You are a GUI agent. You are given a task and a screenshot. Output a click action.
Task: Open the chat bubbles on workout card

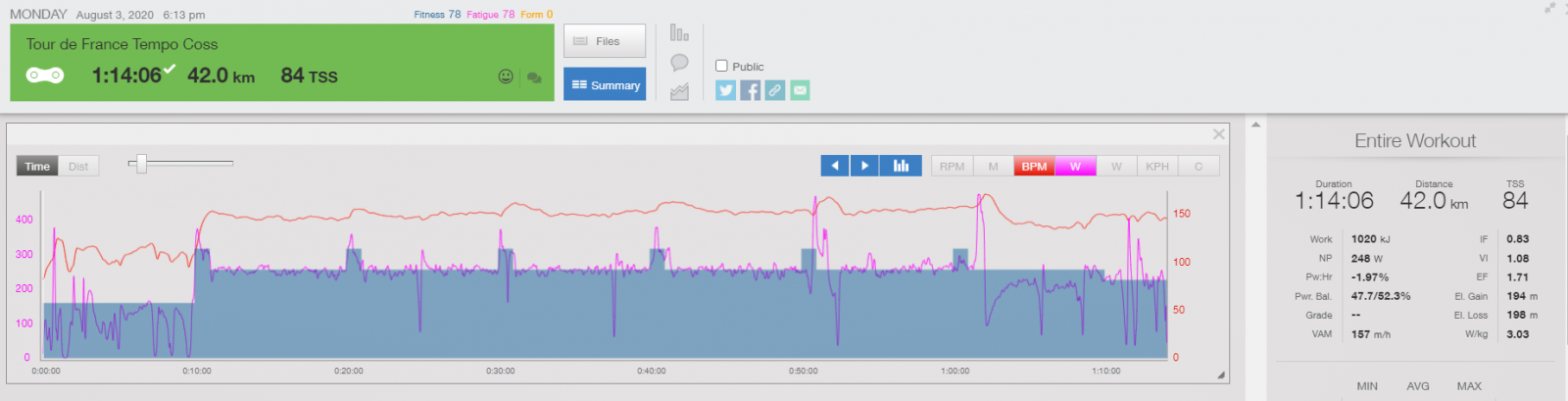pos(534,77)
